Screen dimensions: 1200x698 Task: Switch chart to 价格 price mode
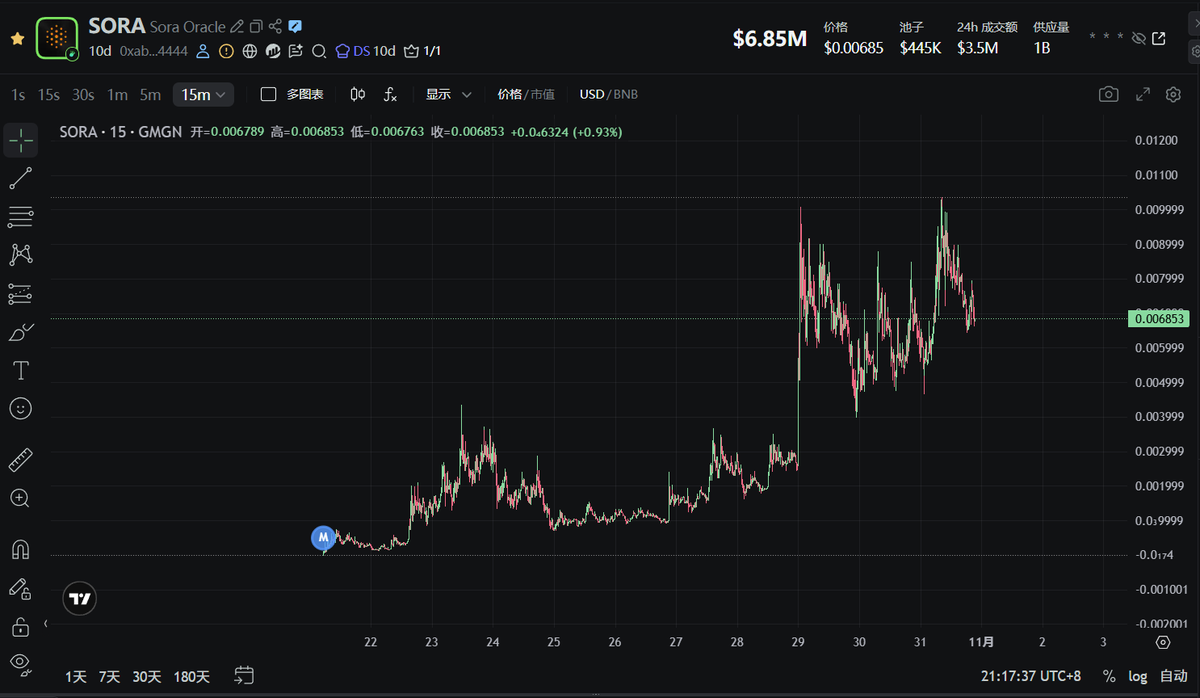pos(509,94)
